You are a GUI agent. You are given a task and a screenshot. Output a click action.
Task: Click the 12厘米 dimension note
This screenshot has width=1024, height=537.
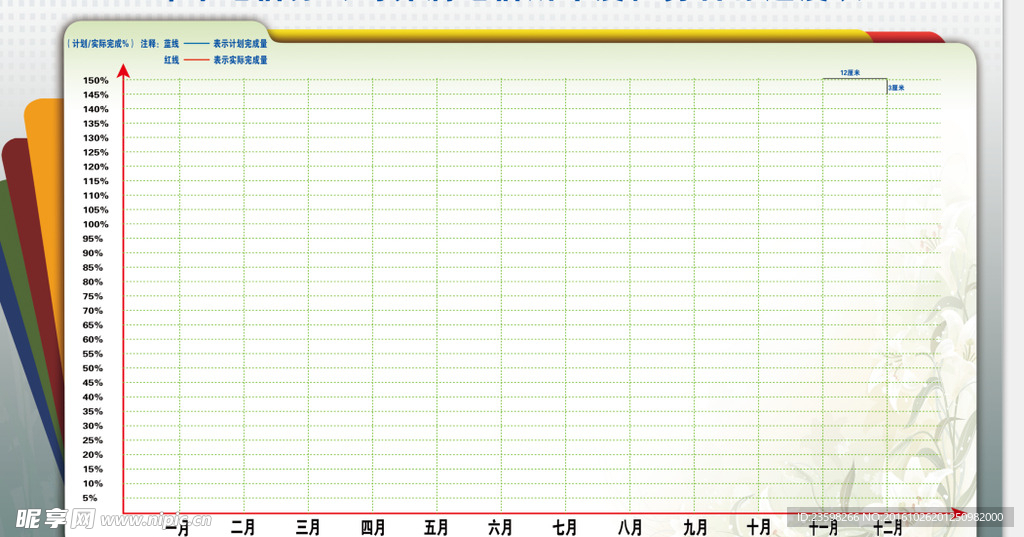point(850,73)
